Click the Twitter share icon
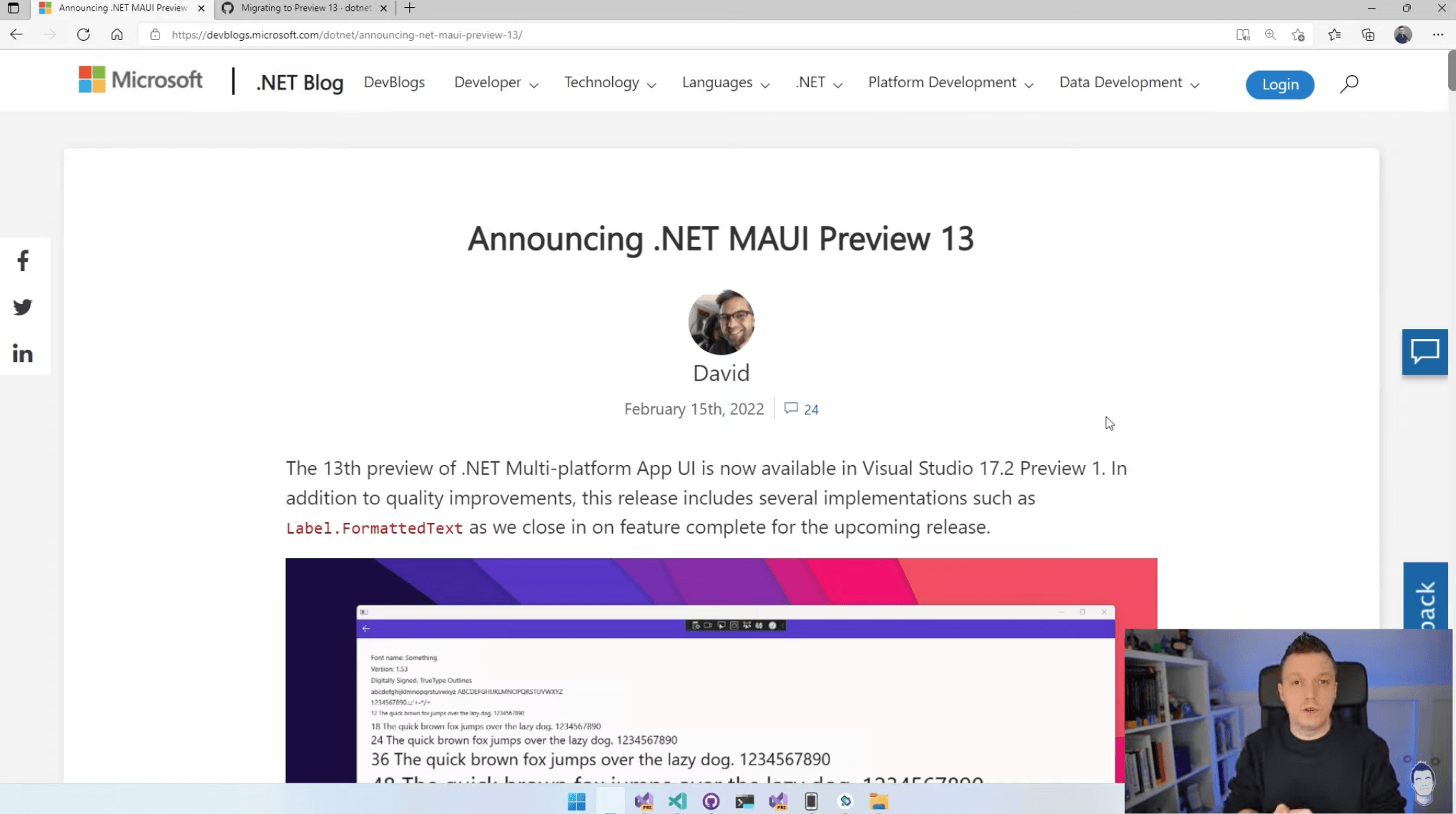 pyautogui.click(x=22, y=307)
